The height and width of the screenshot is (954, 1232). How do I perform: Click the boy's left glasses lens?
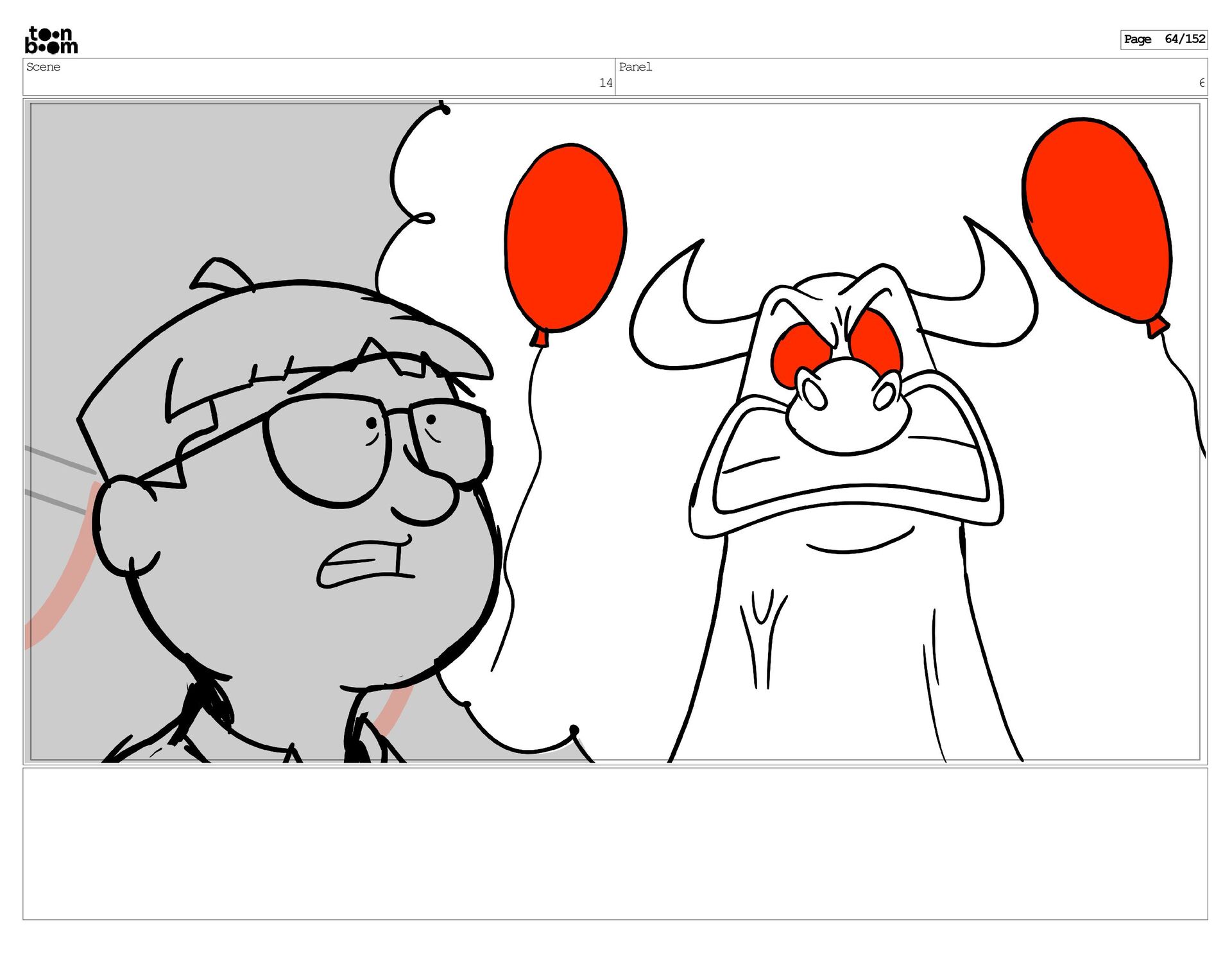pos(327,449)
